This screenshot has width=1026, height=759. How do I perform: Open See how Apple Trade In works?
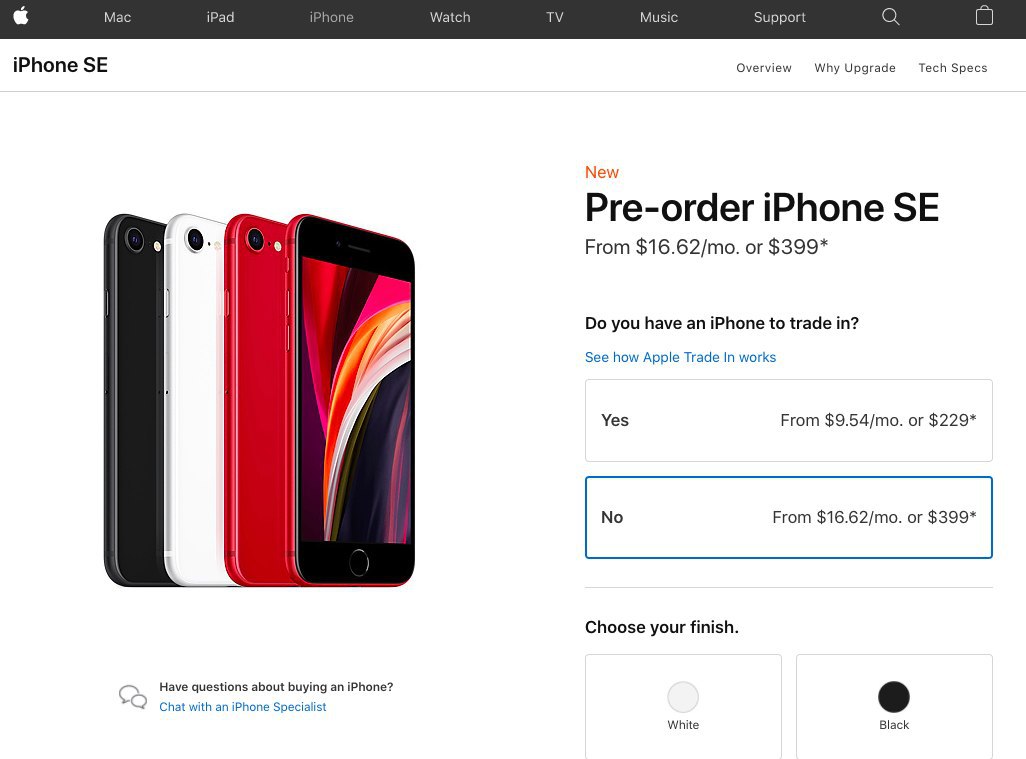tap(681, 357)
